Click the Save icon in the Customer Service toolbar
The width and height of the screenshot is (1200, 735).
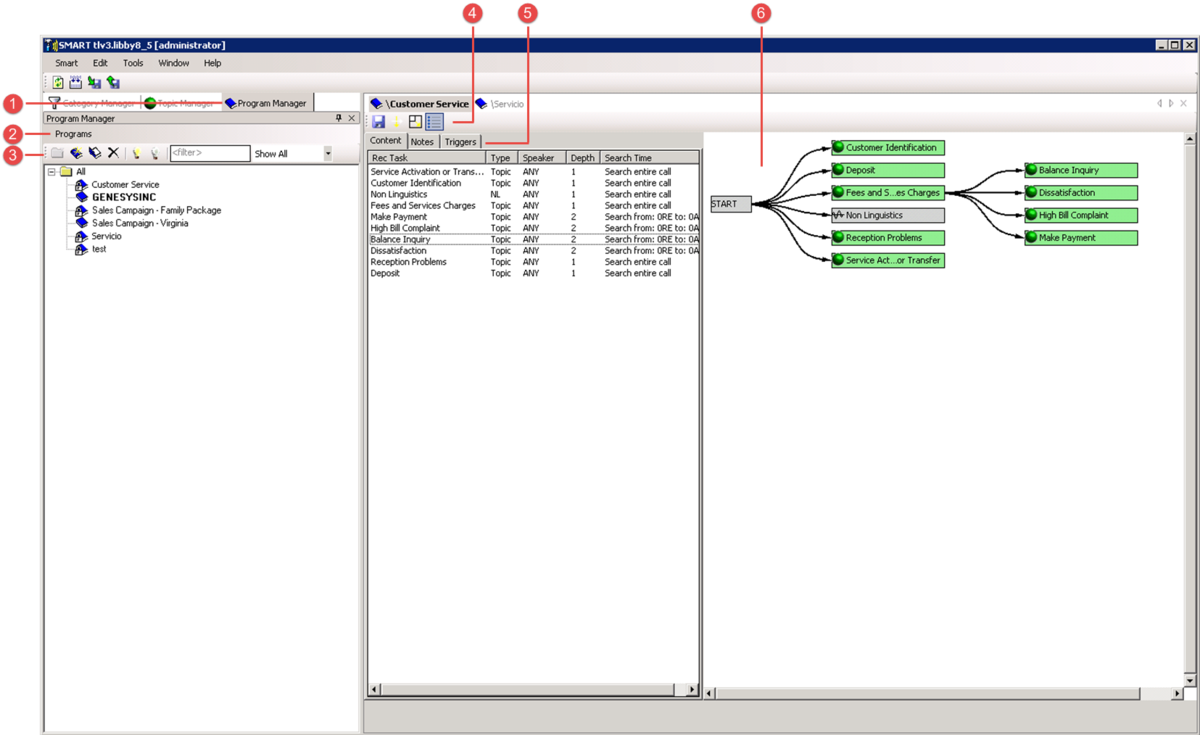(378, 121)
